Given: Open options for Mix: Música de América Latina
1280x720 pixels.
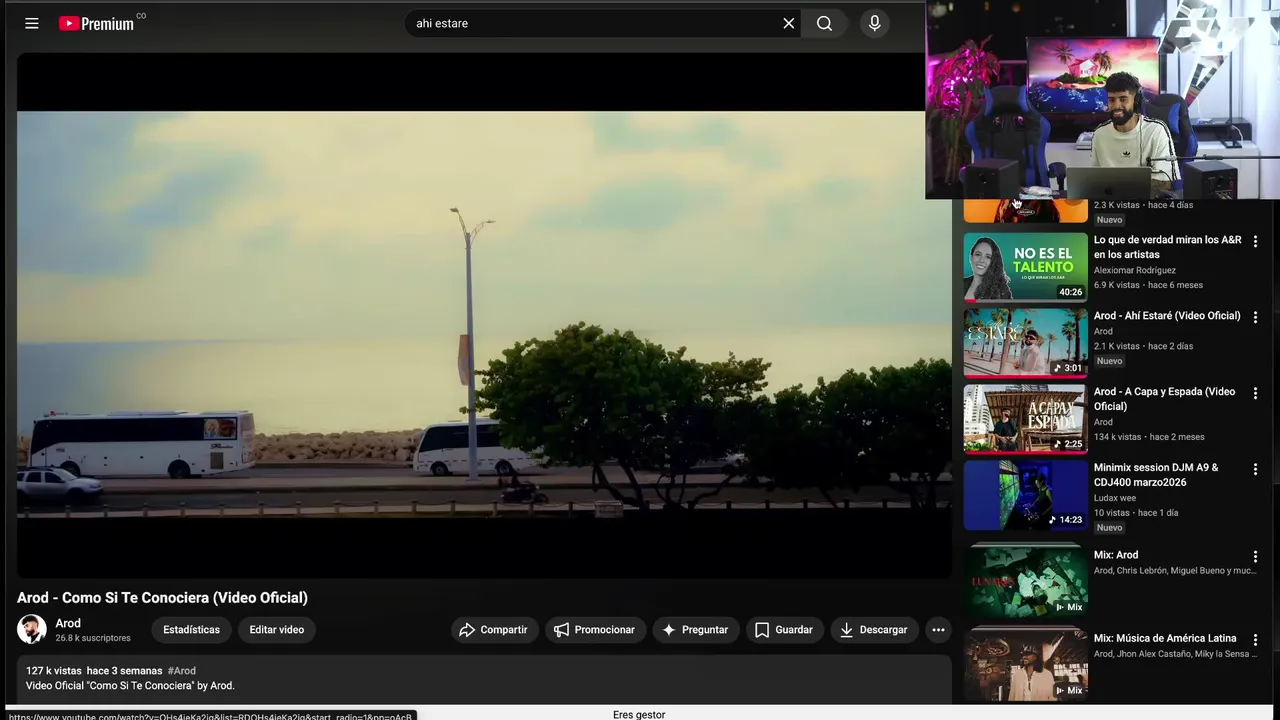Looking at the screenshot, I should pyautogui.click(x=1255, y=640).
